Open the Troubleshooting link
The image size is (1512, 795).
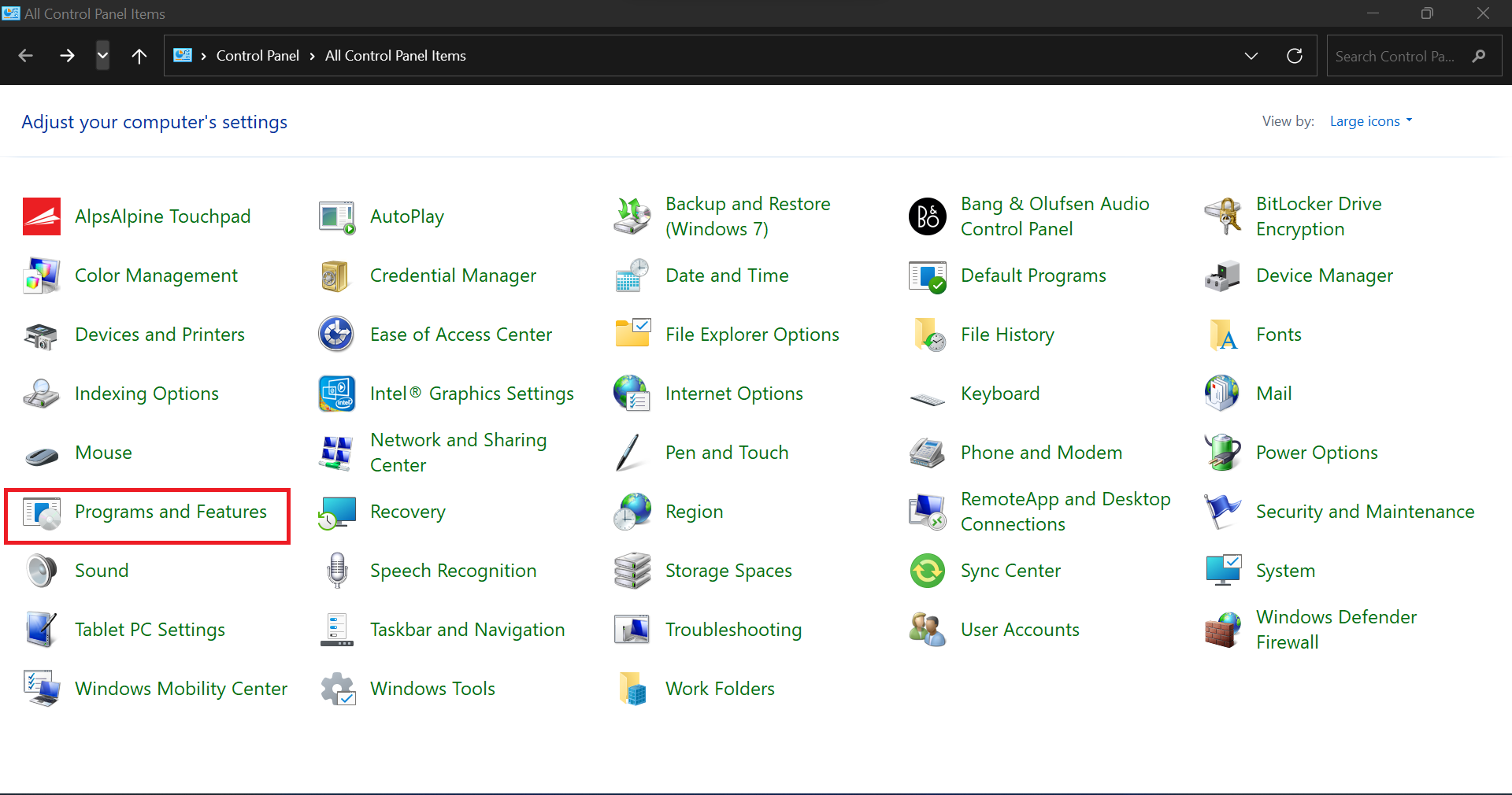[x=733, y=630]
